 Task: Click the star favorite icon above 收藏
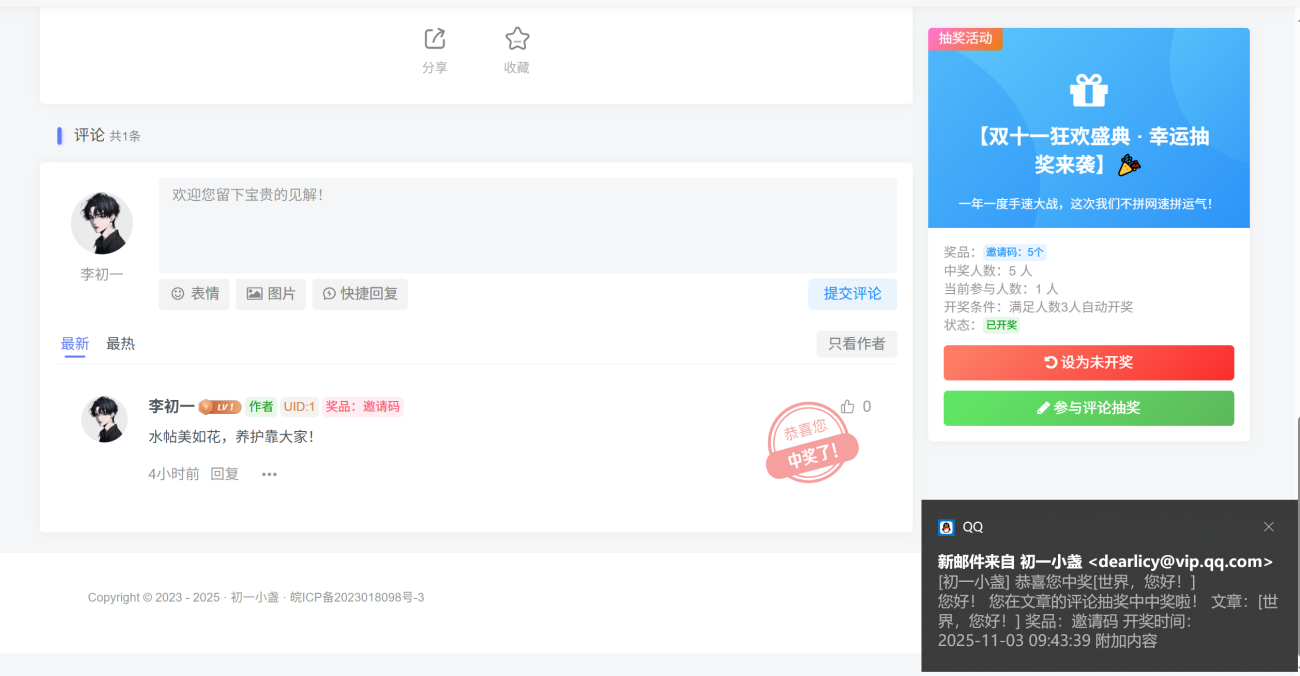click(517, 39)
